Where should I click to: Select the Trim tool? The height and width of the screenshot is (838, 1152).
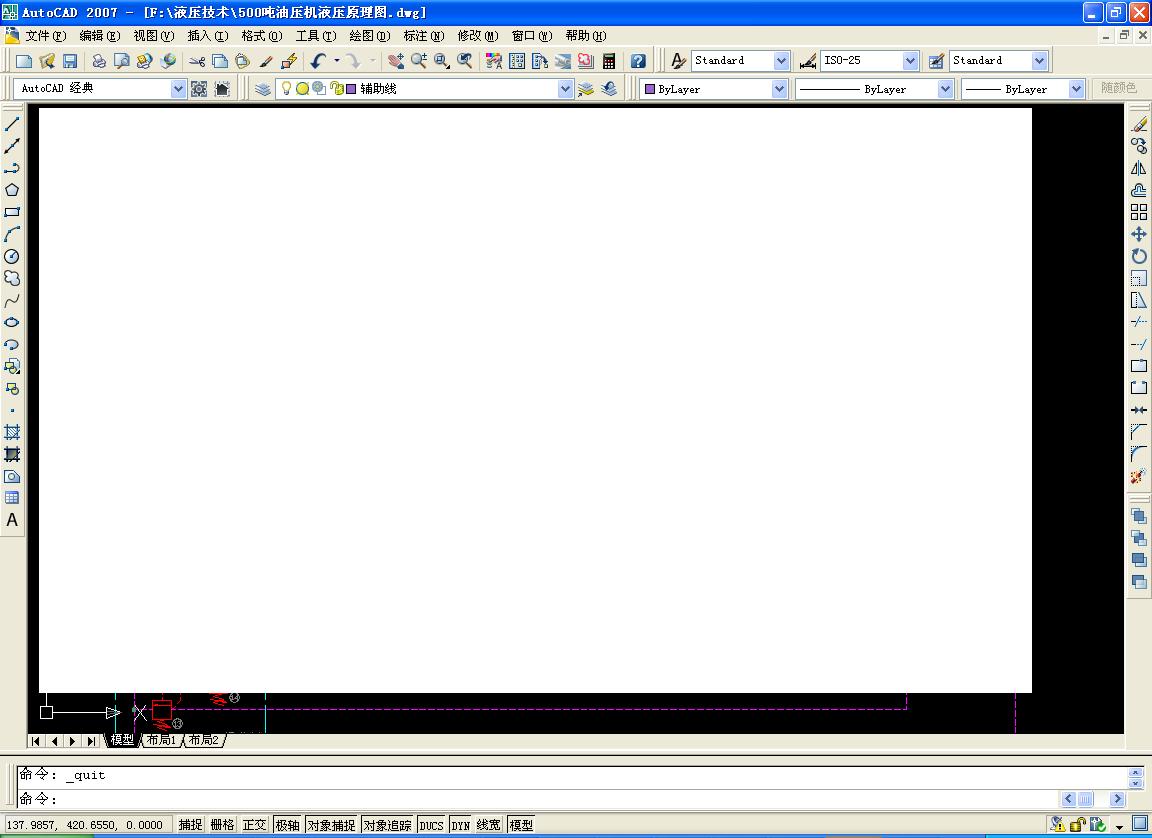1139,322
